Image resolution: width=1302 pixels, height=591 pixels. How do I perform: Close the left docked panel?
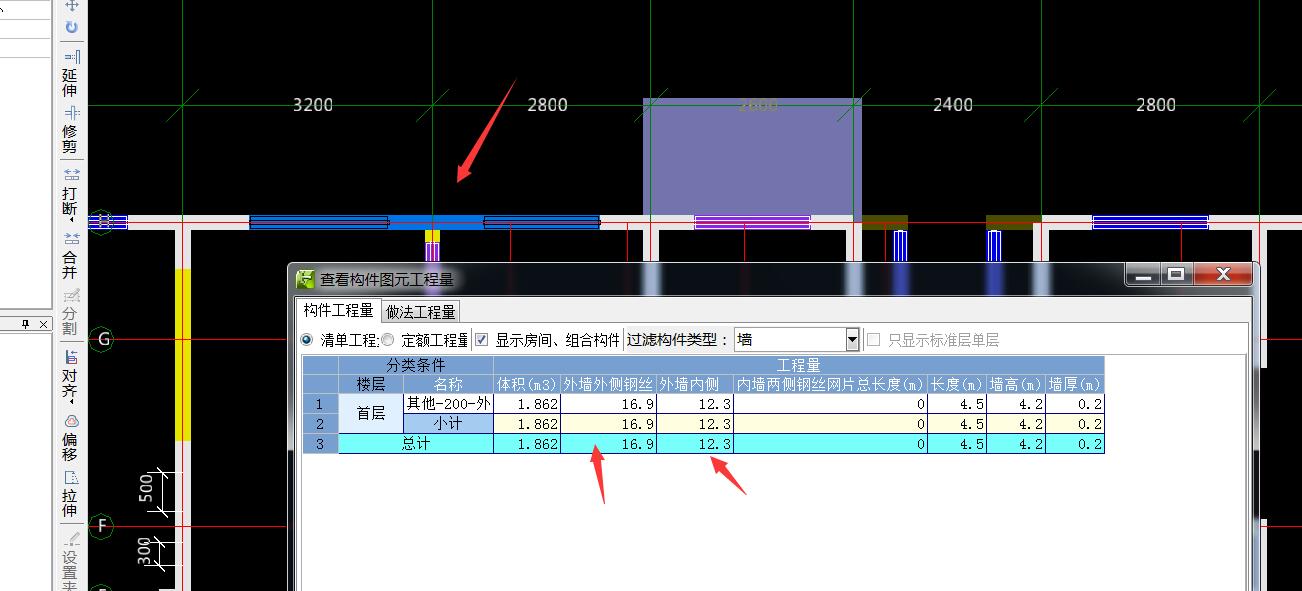43,324
